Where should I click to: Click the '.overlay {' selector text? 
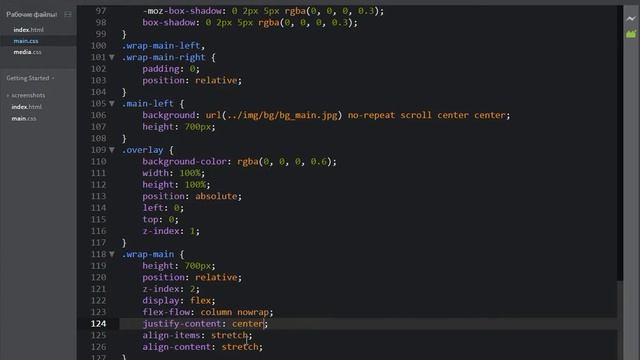[147, 150]
